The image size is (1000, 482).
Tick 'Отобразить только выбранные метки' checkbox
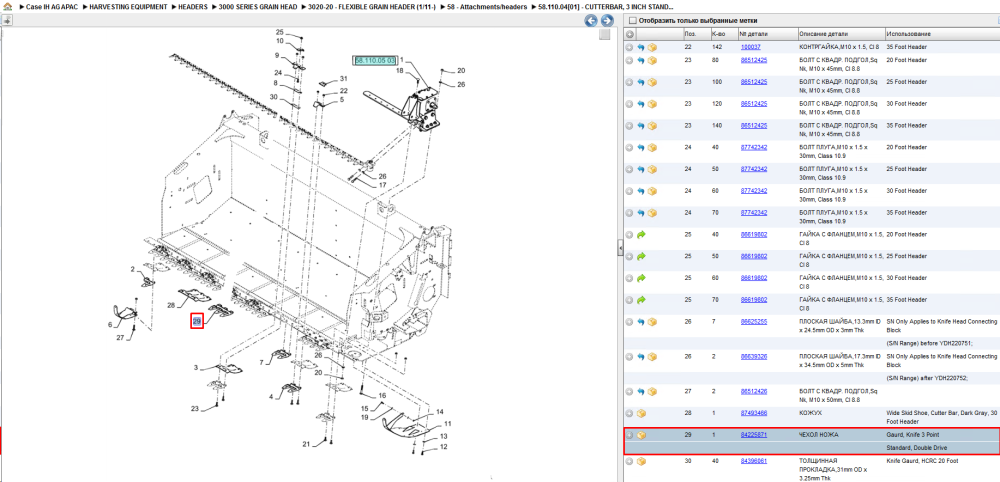(x=633, y=20)
